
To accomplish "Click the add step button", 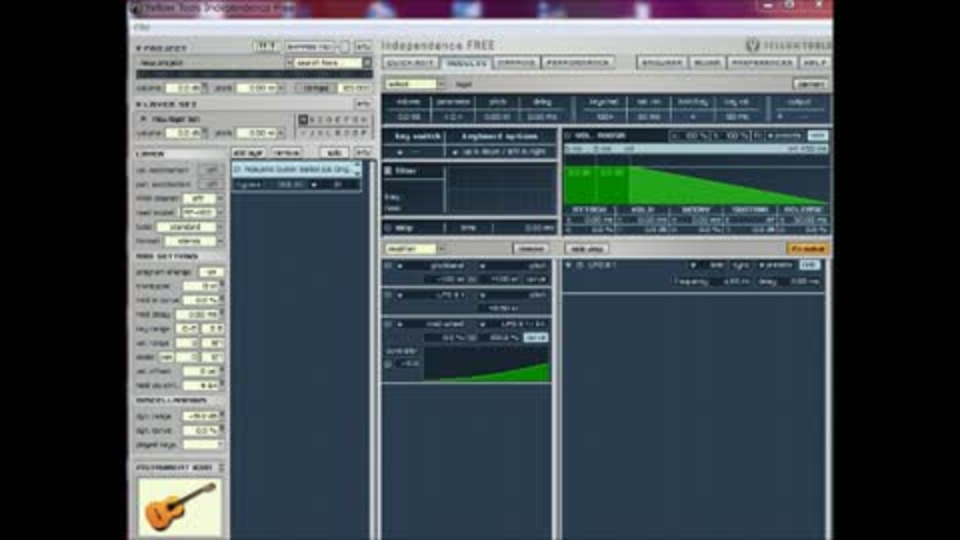I will [x=587, y=249].
